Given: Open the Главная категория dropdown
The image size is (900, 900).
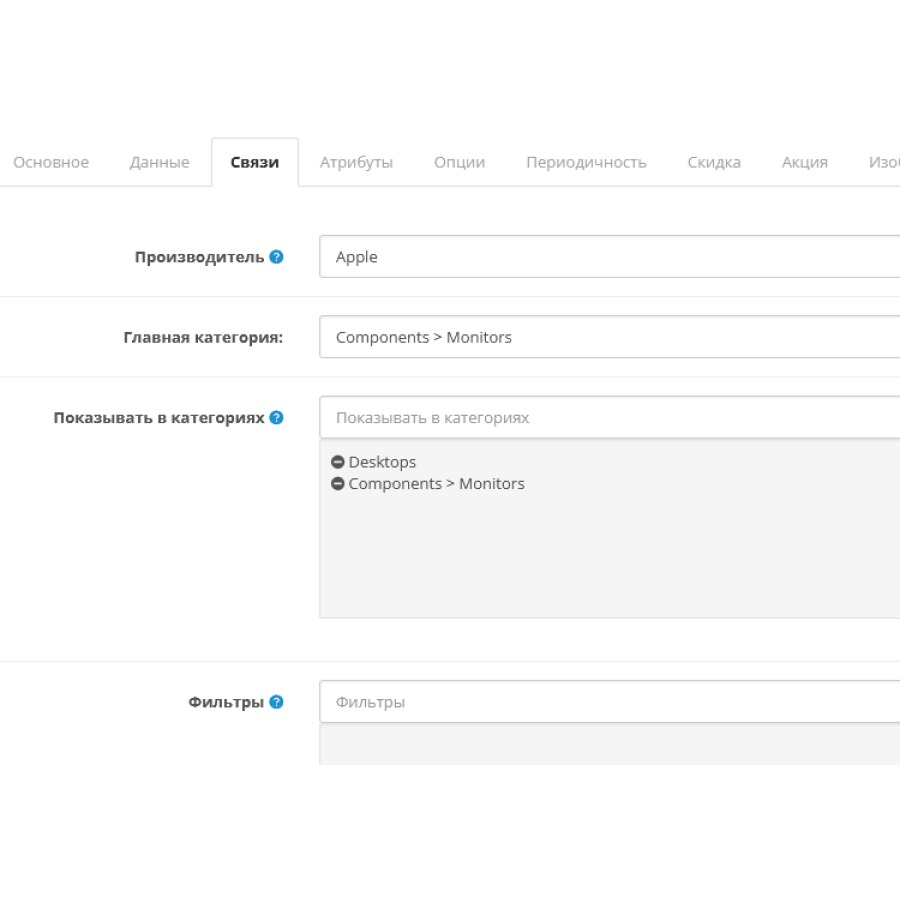Looking at the screenshot, I should click(x=610, y=337).
